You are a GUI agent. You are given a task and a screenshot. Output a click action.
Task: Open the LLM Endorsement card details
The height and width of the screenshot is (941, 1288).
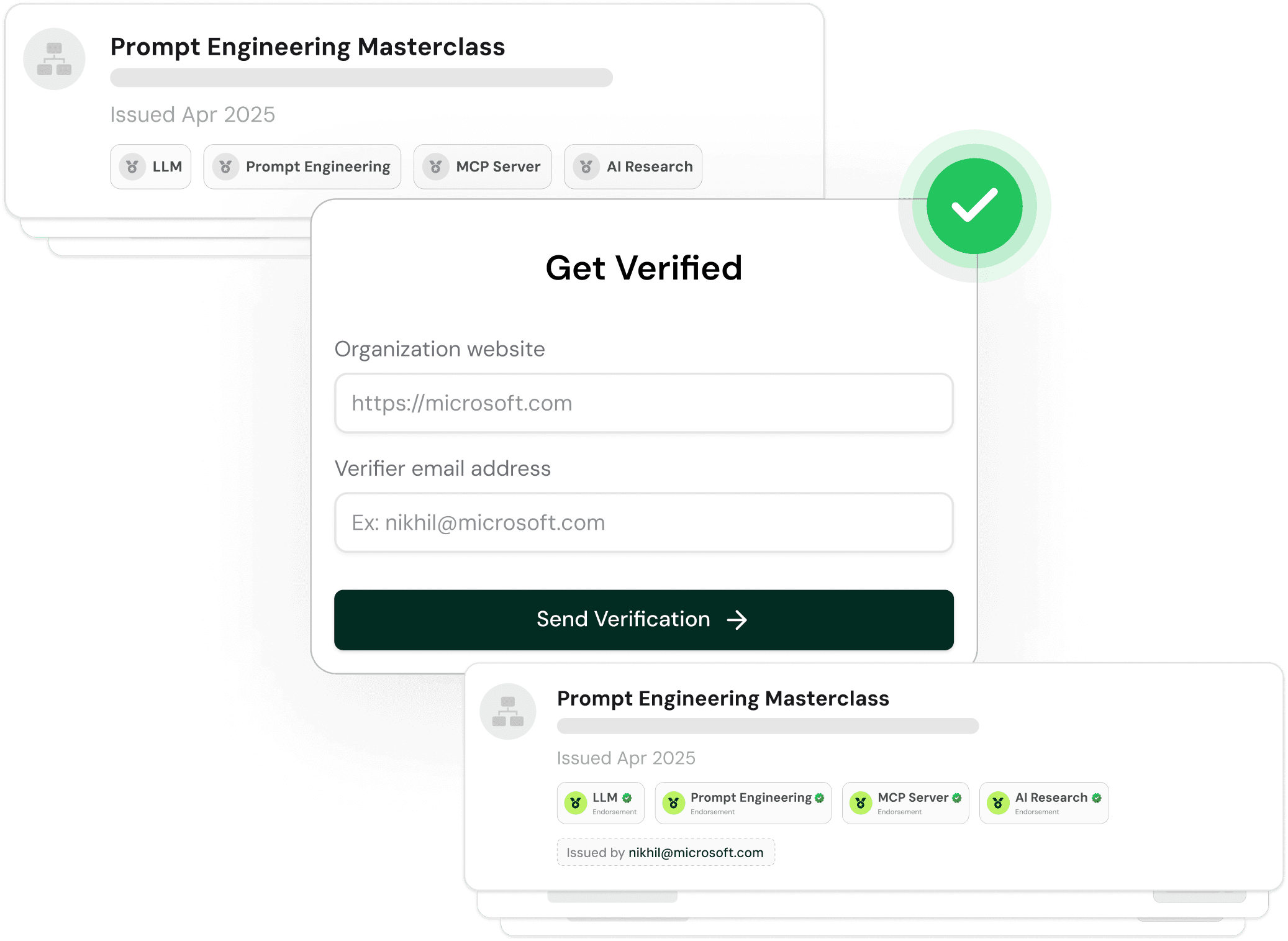click(x=600, y=802)
